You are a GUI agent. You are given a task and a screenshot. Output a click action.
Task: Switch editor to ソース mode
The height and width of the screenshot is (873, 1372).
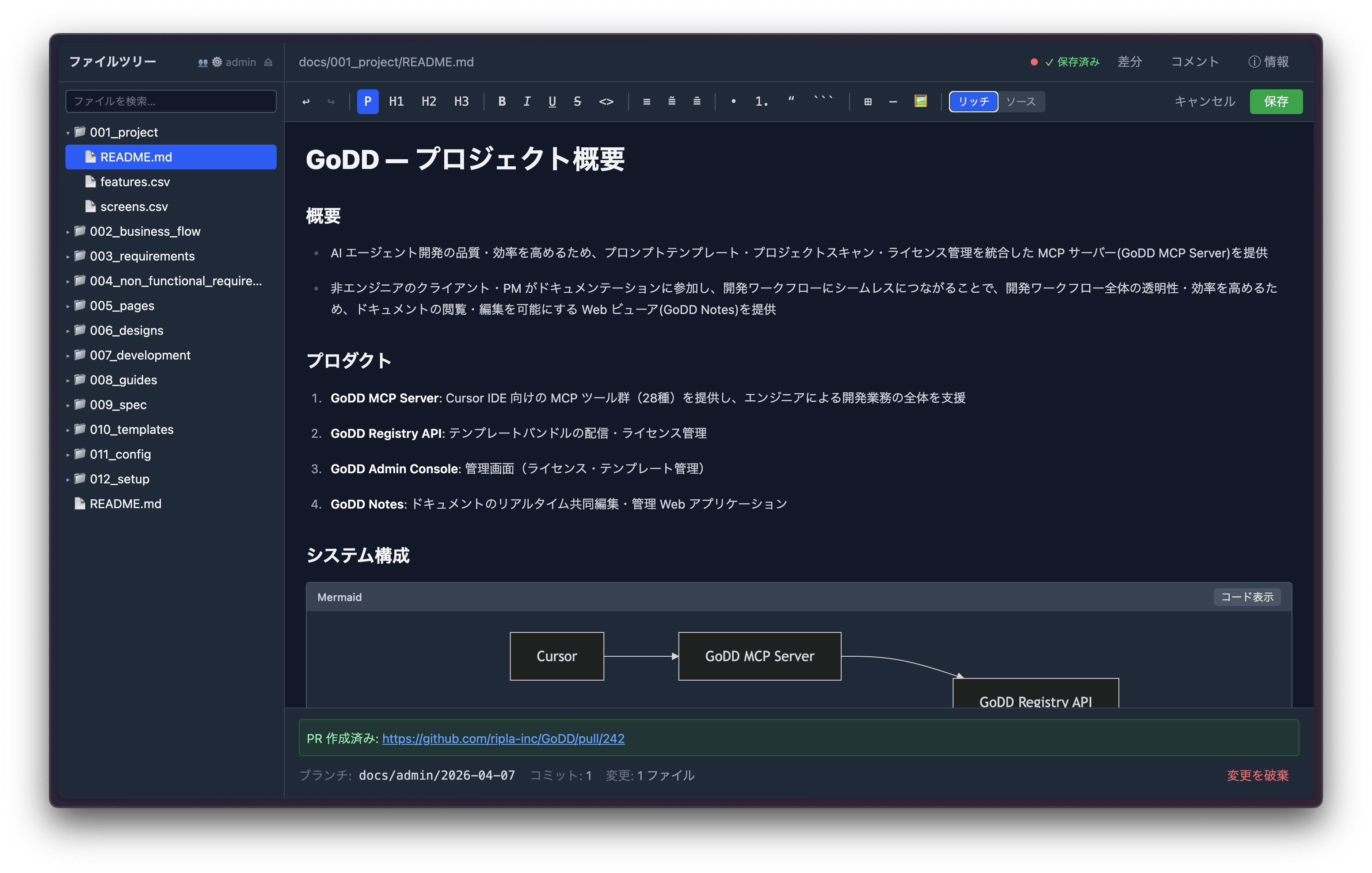tap(1021, 102)
